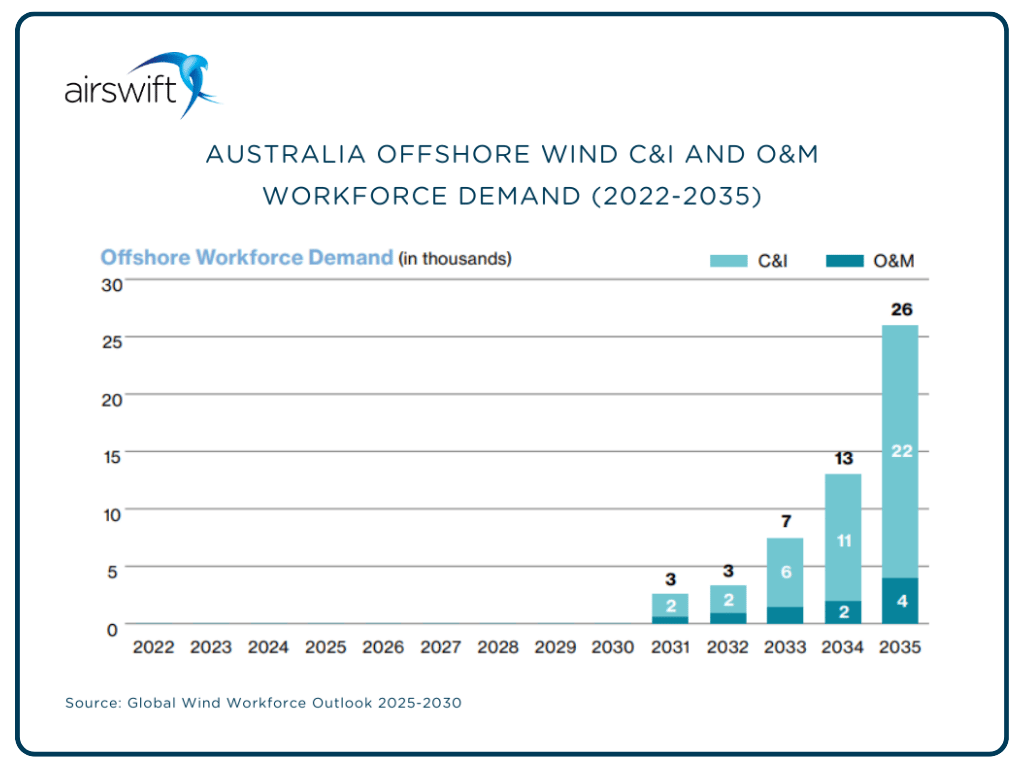Select the 2022 x-axis label
1024x768 pixels.
(152, 646)
